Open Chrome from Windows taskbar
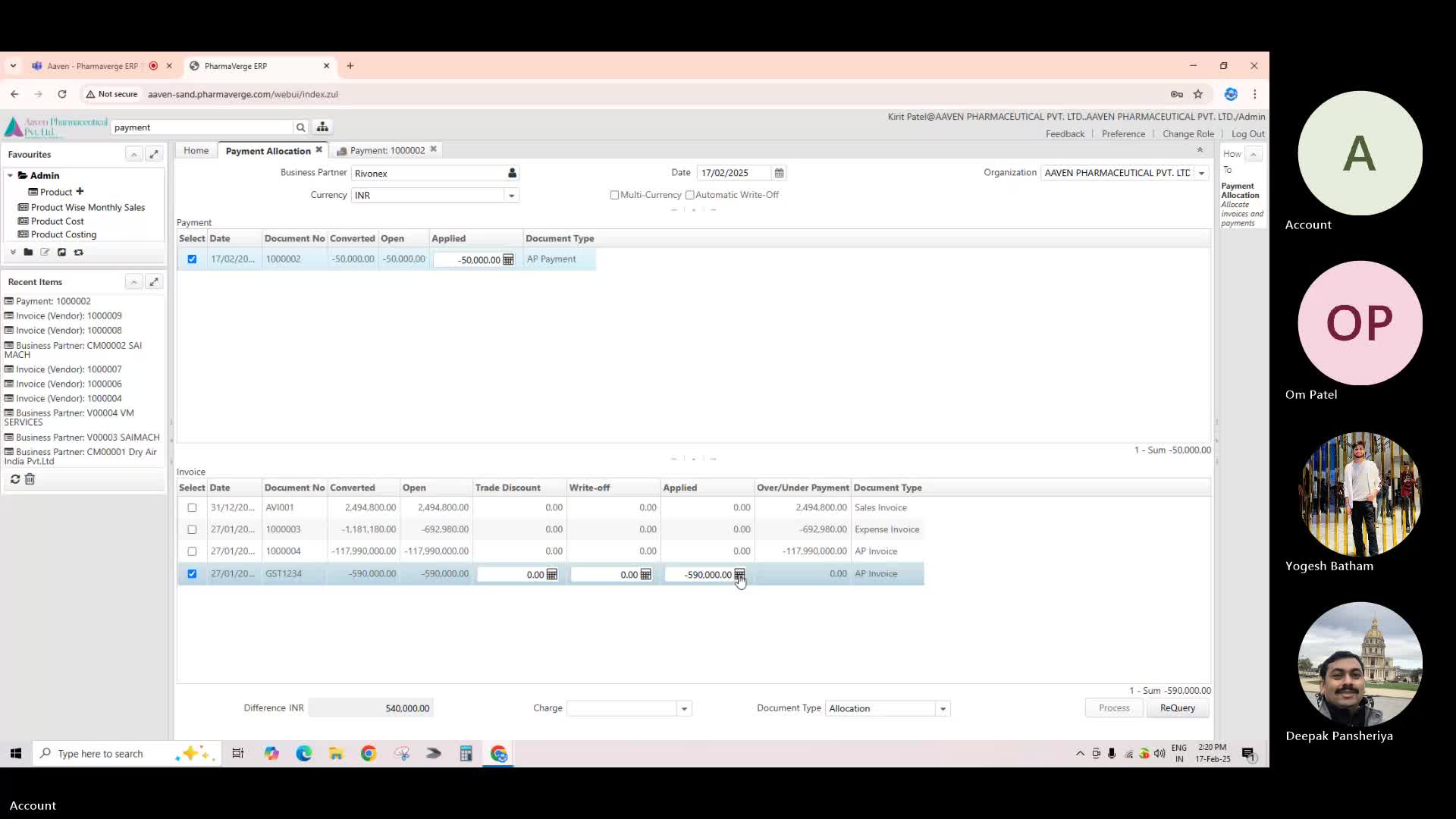The image size is (1456, 819). coord(369,753)
